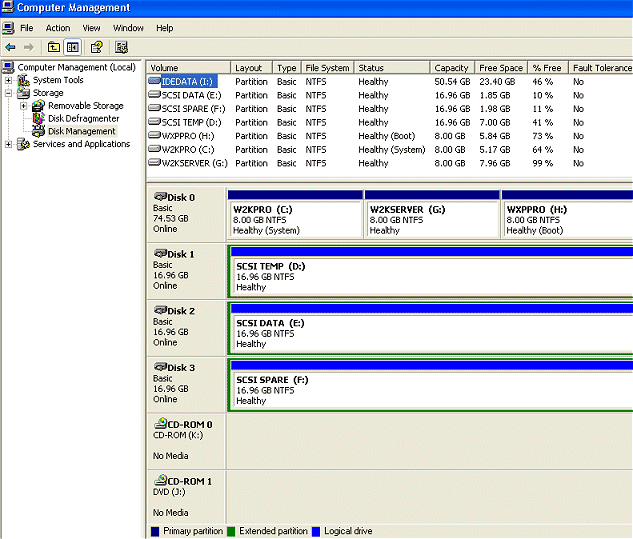Click the Back arrow toolbar button
The width and height of the screenshot is (633, 539).
point(10,48)
